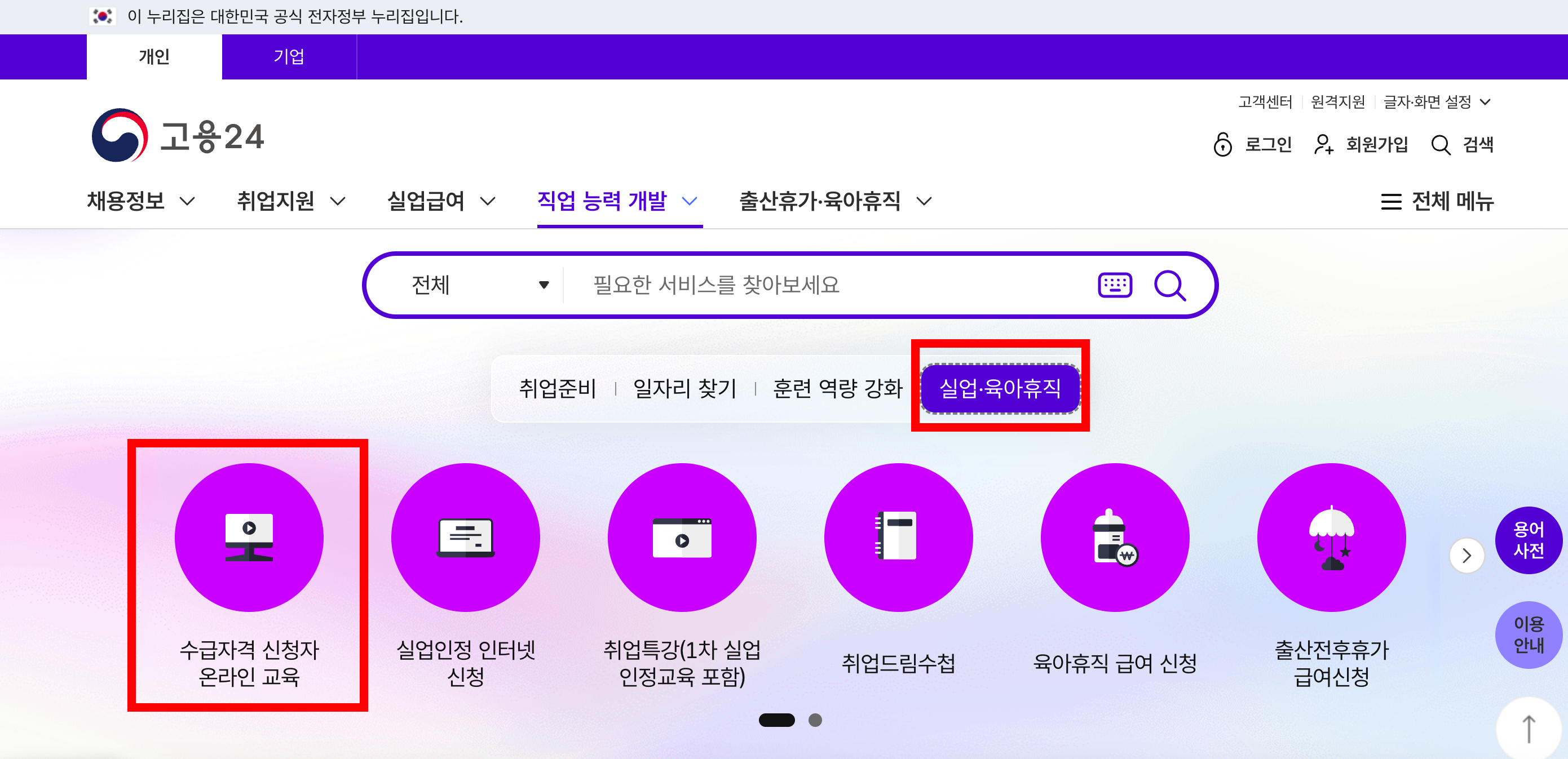Open 수급자격 신청자 온라인 교육 icon
The height and width of the screenshot is (759, 1568).
[249, 538]
